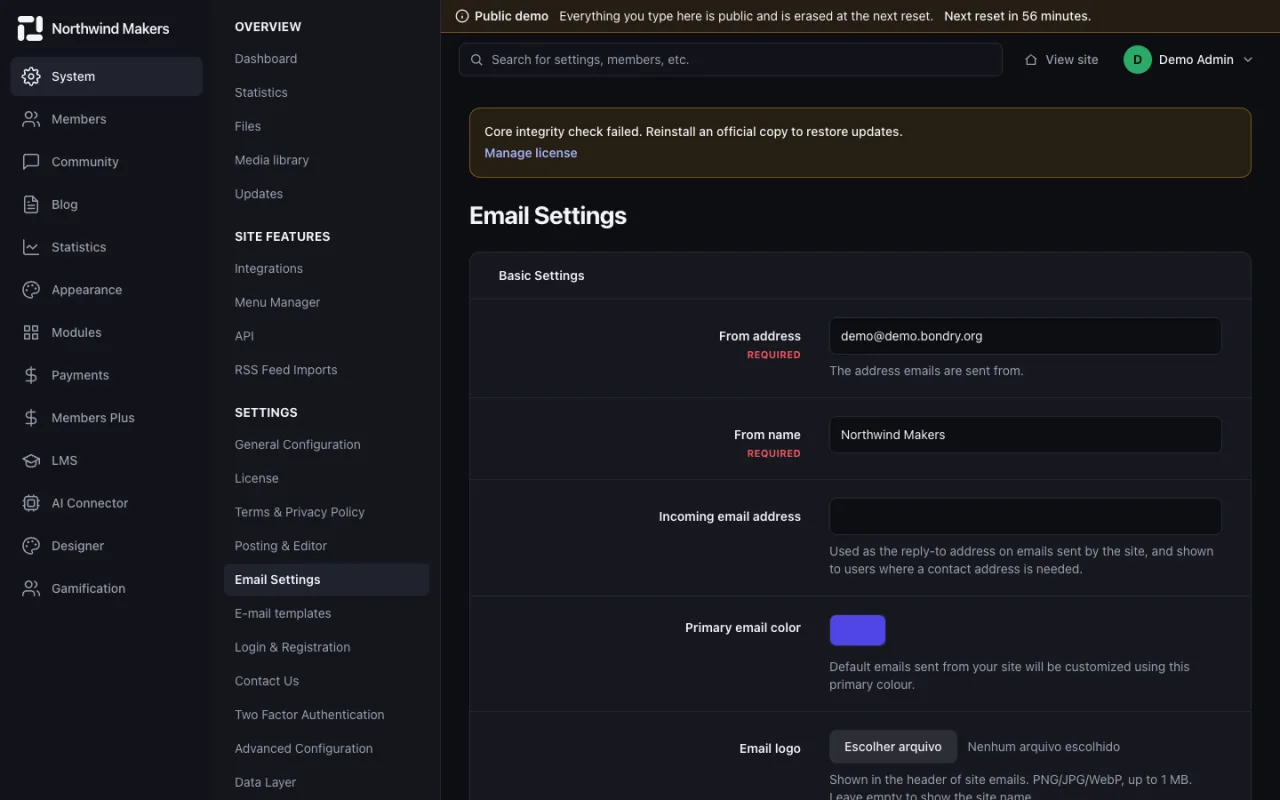Open Terms & Privacy Policy settings
The image size is (1280, 800).
click(300, 512)
